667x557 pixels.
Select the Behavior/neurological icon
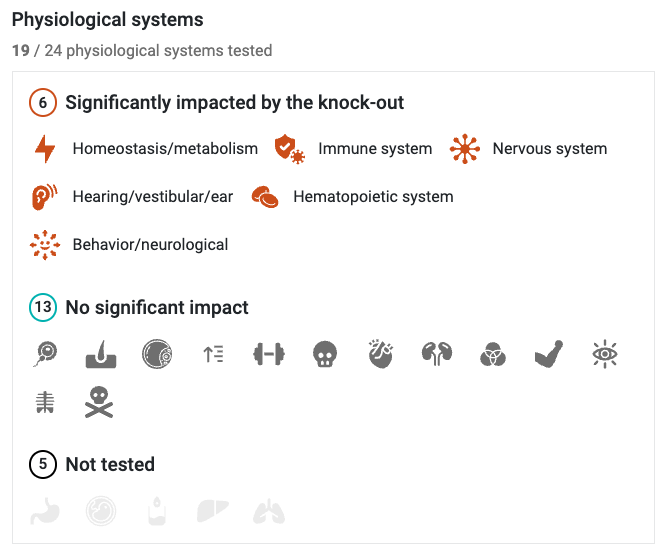point(45,245)
